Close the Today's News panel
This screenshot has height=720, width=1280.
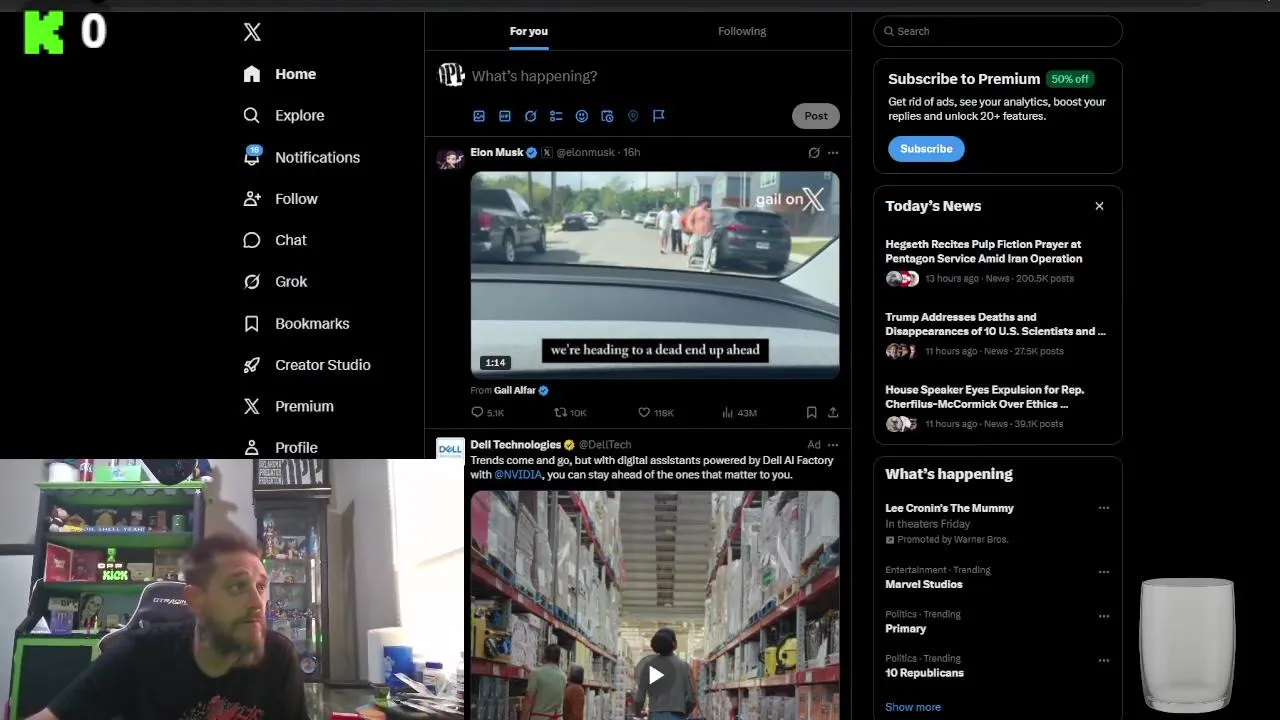[x=1099, y=206]
